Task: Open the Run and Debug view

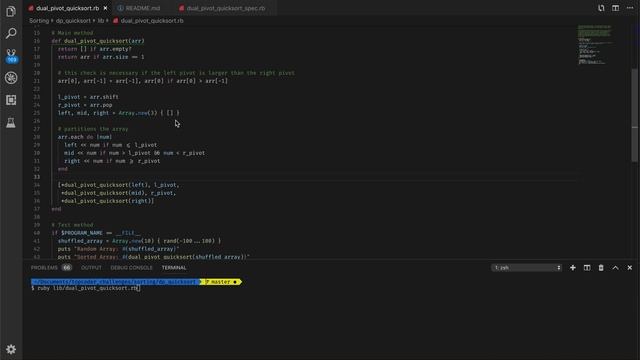Action: point(11,78)
